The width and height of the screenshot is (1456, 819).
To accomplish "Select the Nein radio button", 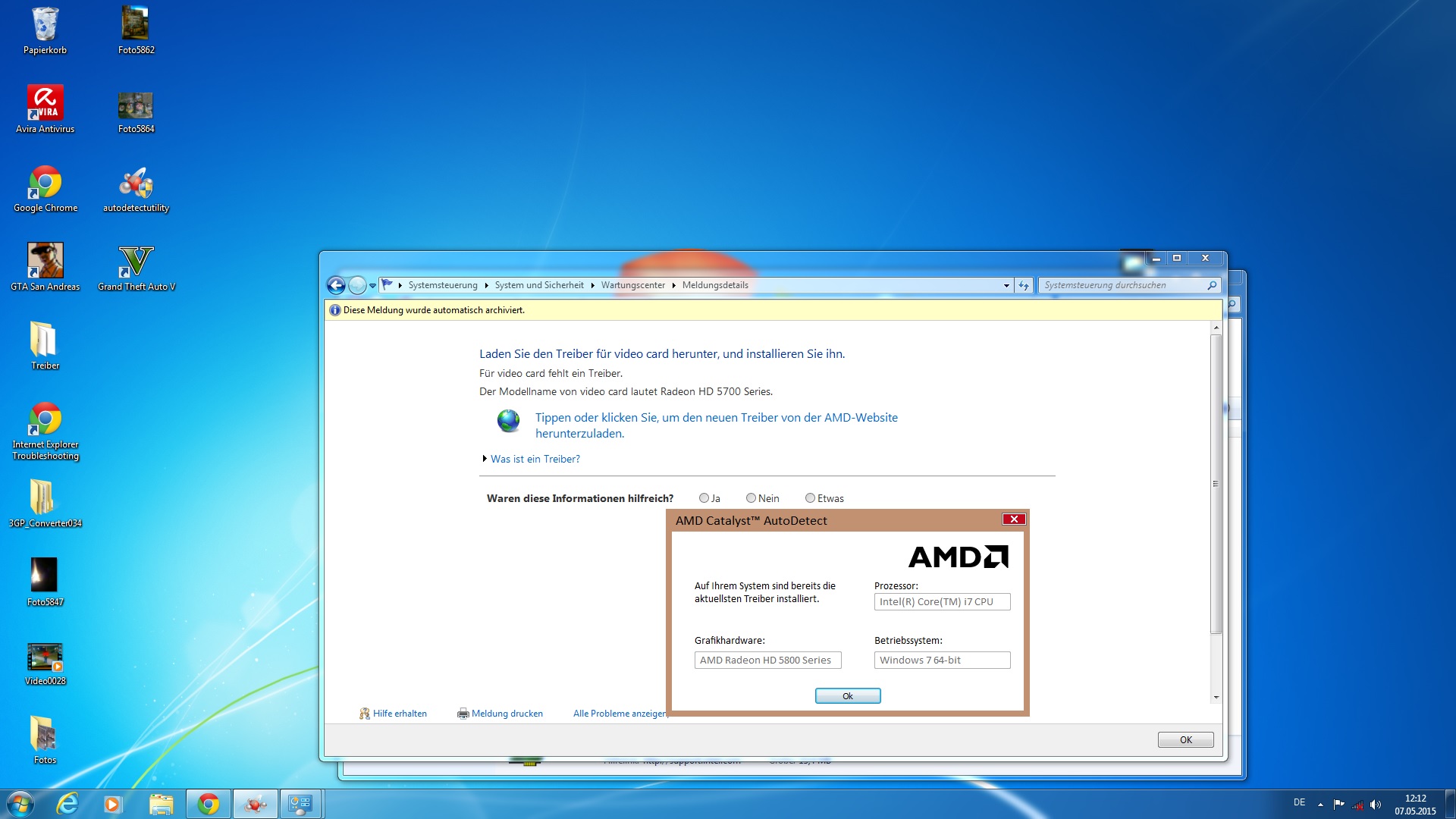I will [x=751, y=498].
